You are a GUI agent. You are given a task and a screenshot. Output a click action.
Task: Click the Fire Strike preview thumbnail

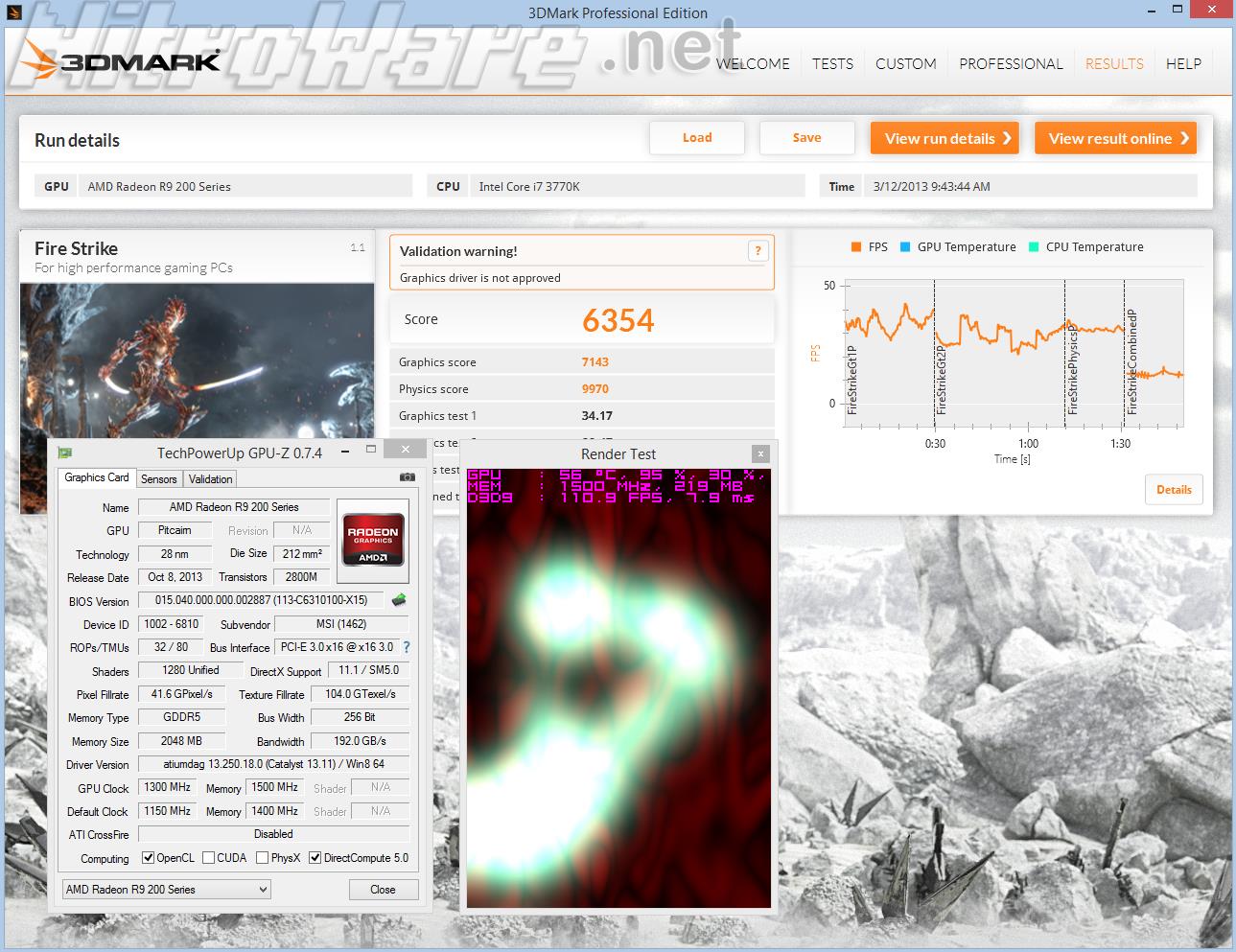(x=197, y=360)
